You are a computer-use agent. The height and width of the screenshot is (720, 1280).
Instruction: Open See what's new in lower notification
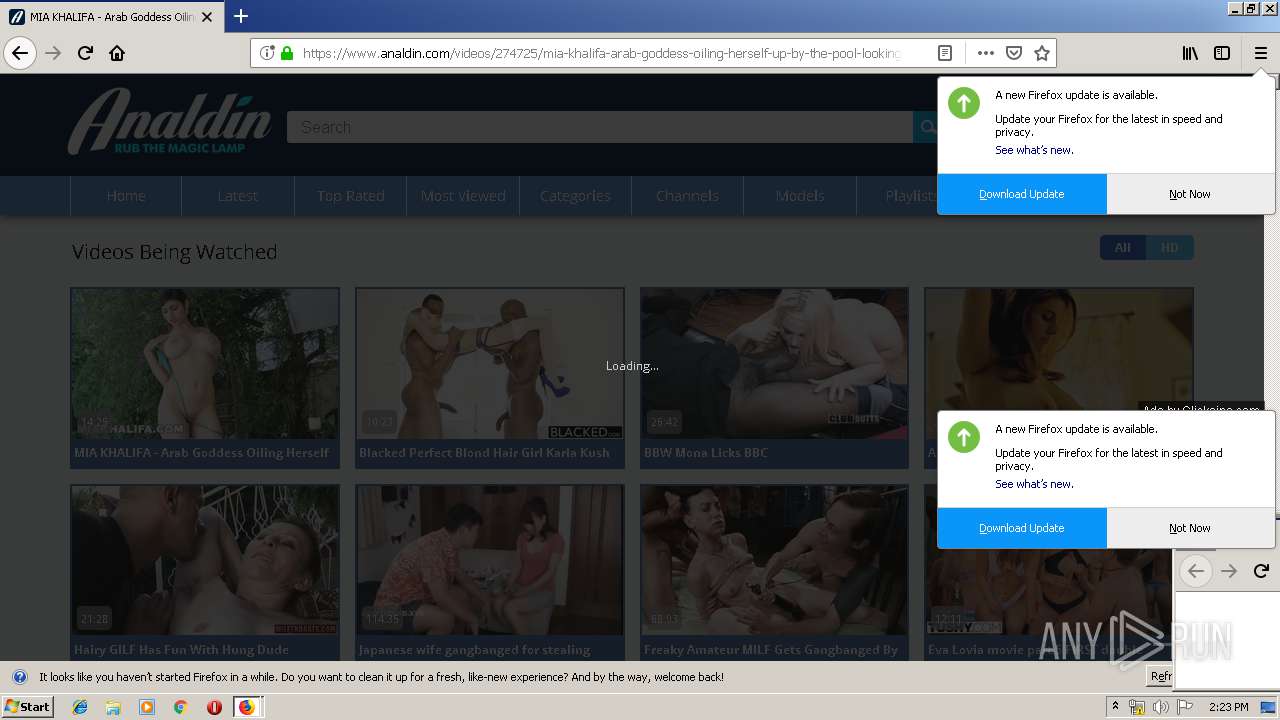(1034, 484)
